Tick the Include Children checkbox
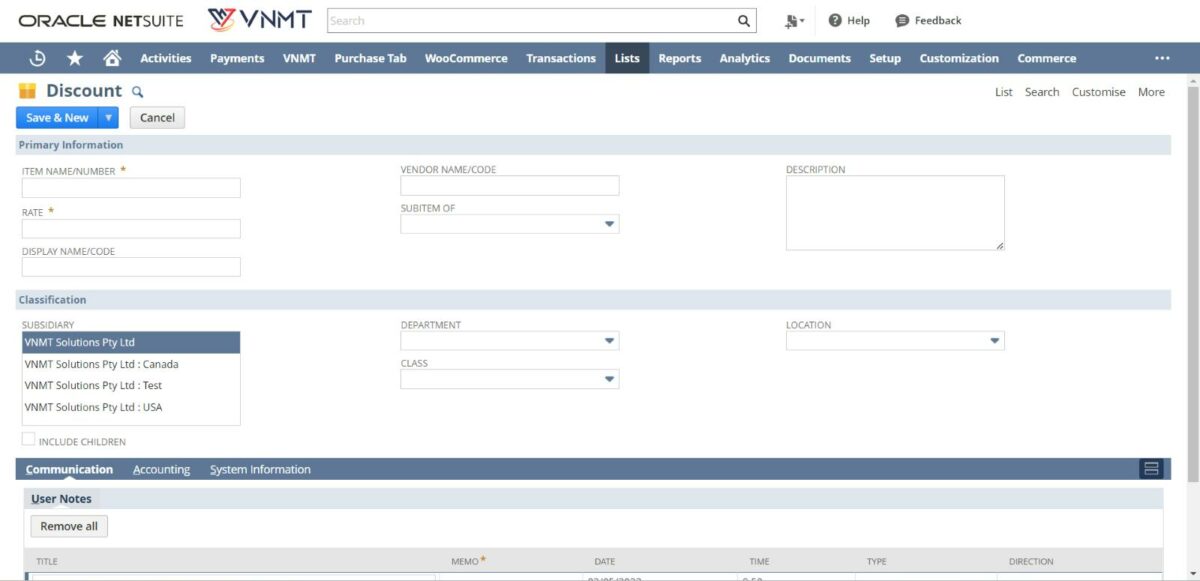The height and width of the screenshot is (581, 1200). coord(29,439)
